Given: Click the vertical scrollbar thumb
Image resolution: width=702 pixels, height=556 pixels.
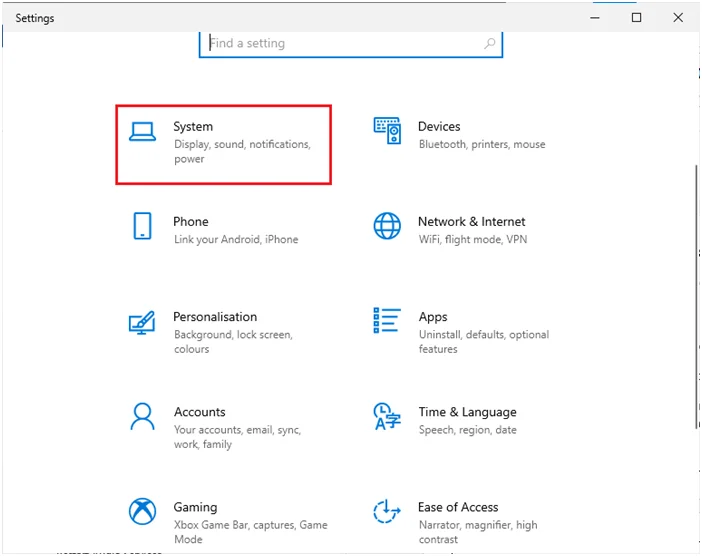Looking at the screenshot, I should [697, 297].
